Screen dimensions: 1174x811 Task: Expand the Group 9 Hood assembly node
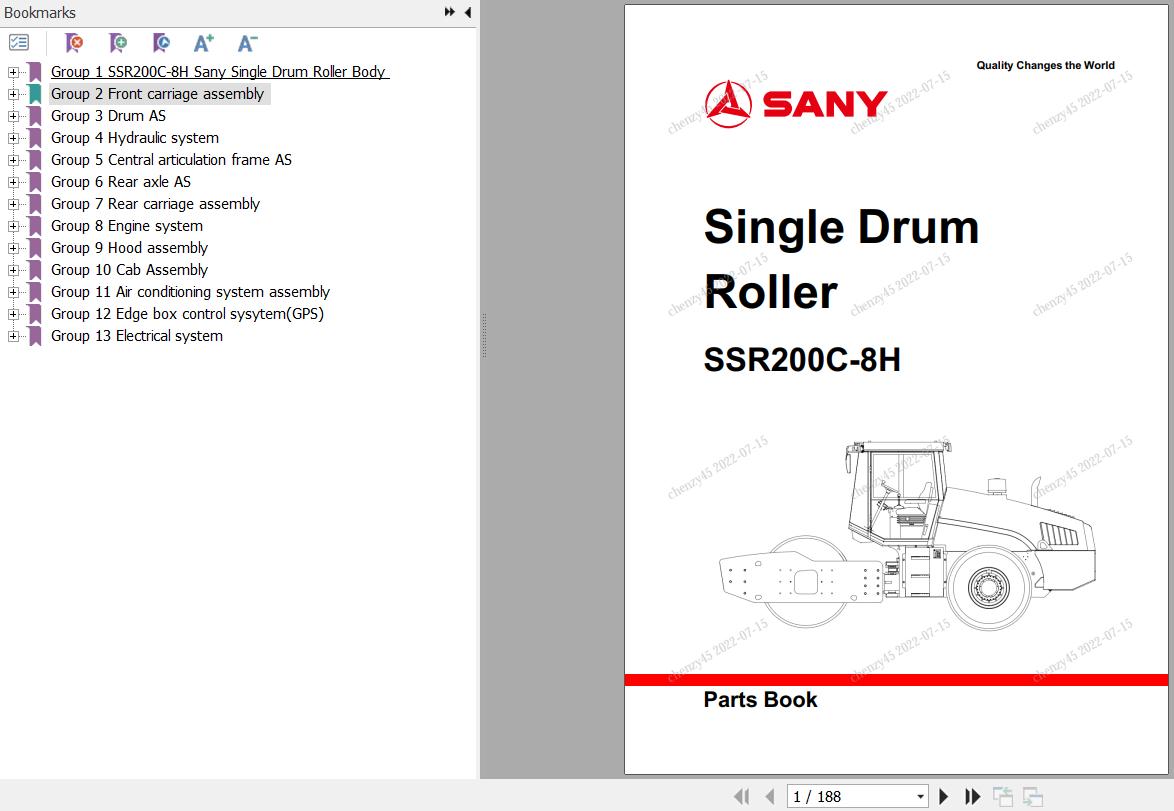(13, 249)
